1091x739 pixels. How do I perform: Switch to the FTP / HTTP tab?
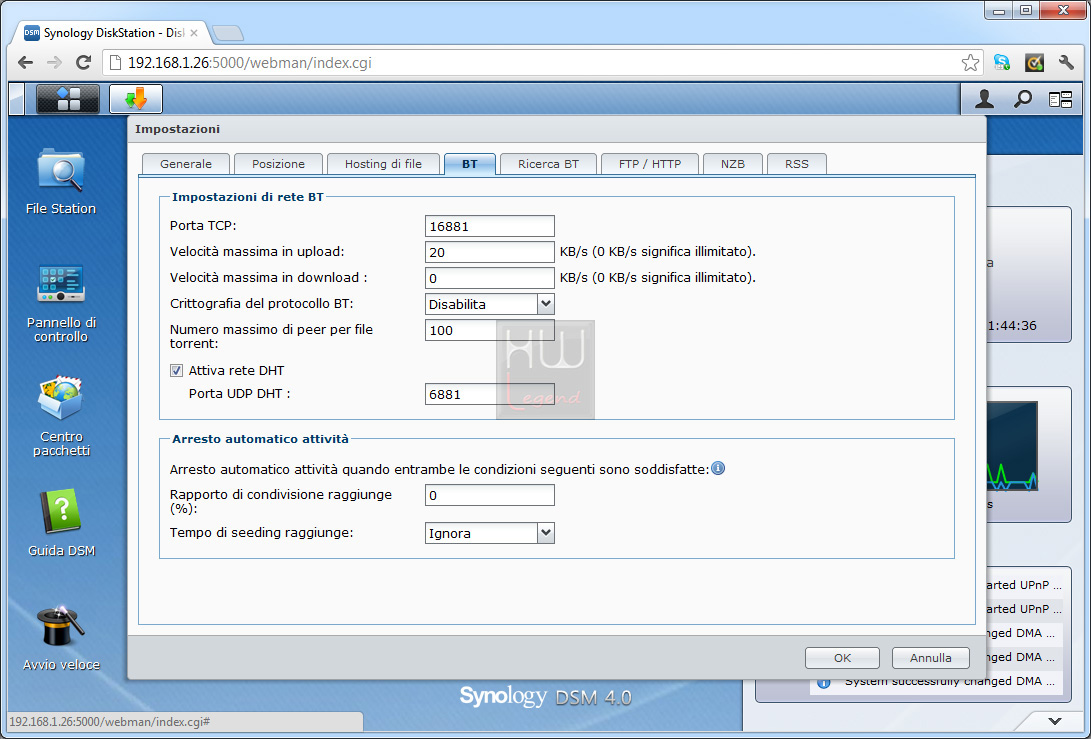point(650,164)
